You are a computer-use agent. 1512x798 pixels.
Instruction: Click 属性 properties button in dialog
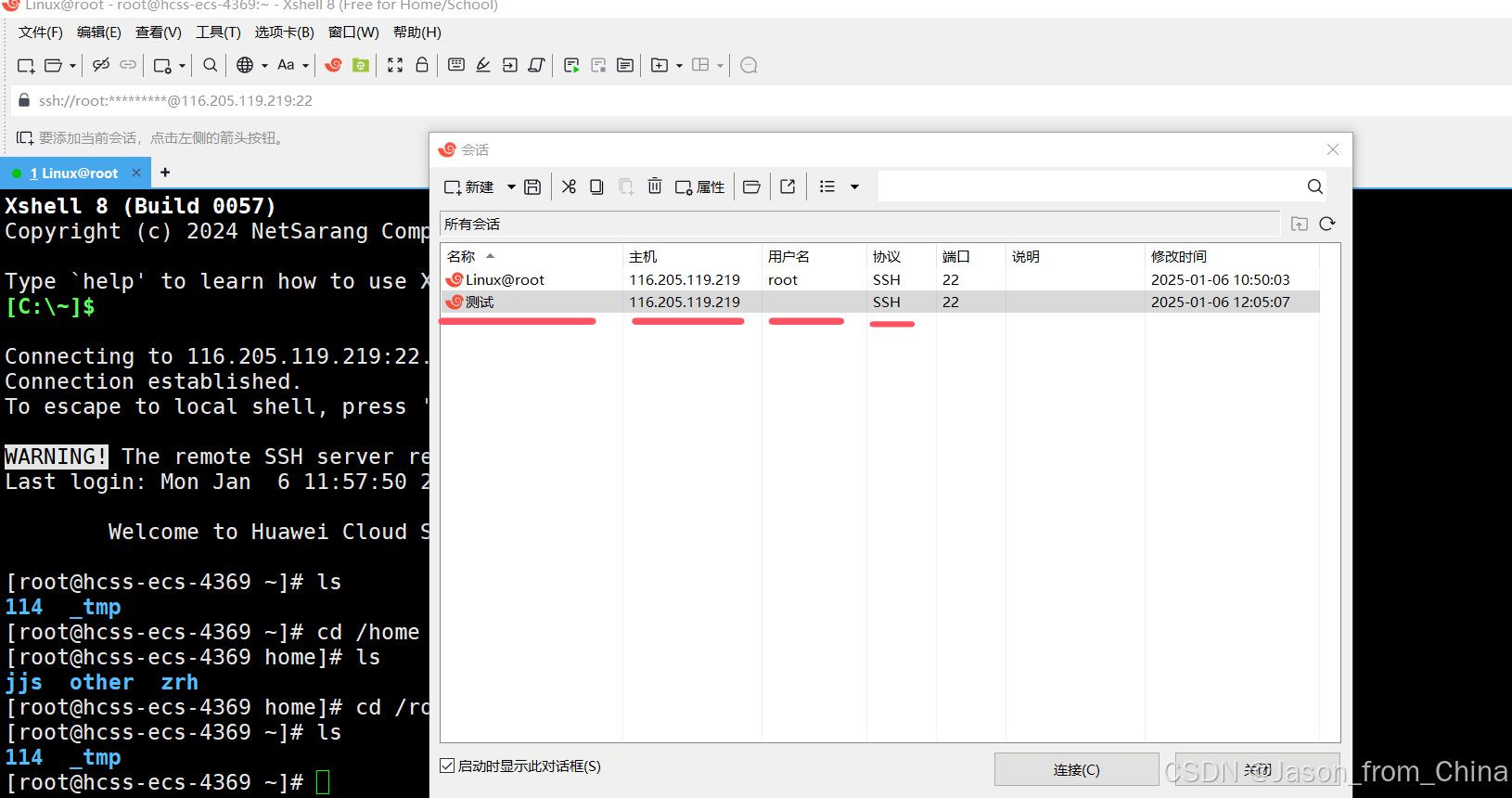(x=699, y=187)
